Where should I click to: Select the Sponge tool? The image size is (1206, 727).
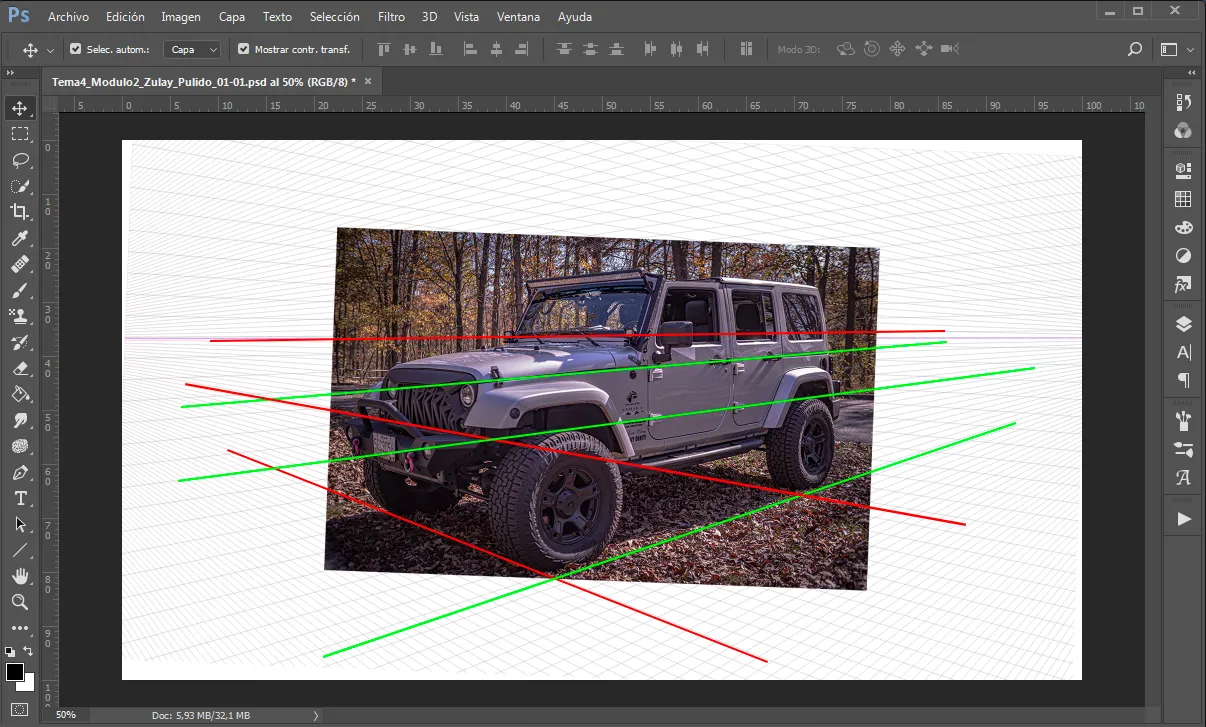click(20, 446)
